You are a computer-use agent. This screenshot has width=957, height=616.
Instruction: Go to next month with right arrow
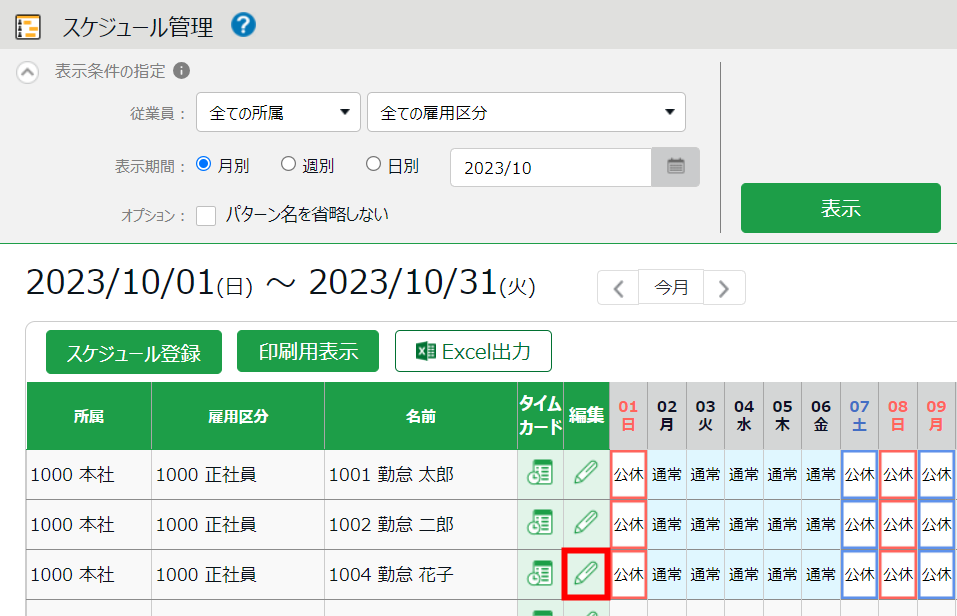(x=724, y=288)
